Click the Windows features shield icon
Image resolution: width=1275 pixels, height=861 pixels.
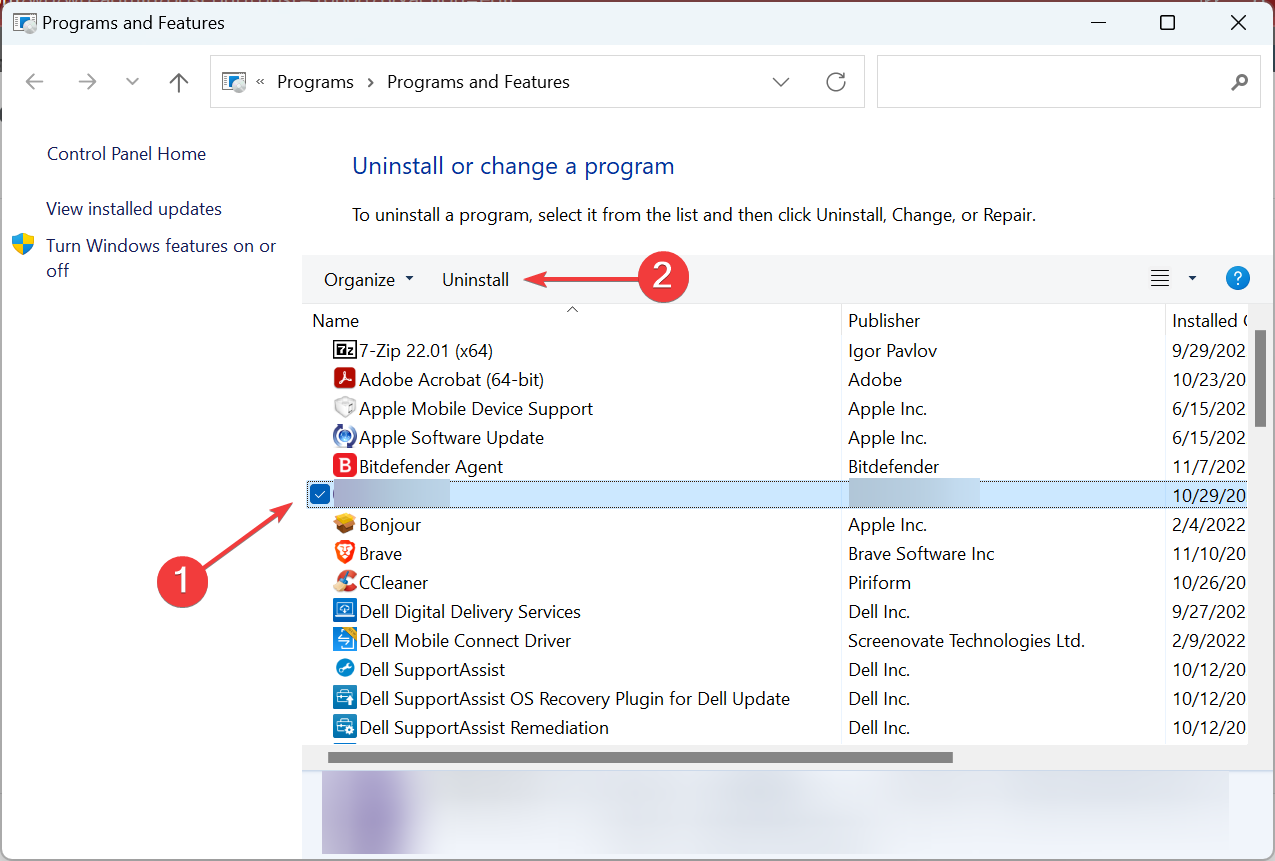tap(23, 245)
